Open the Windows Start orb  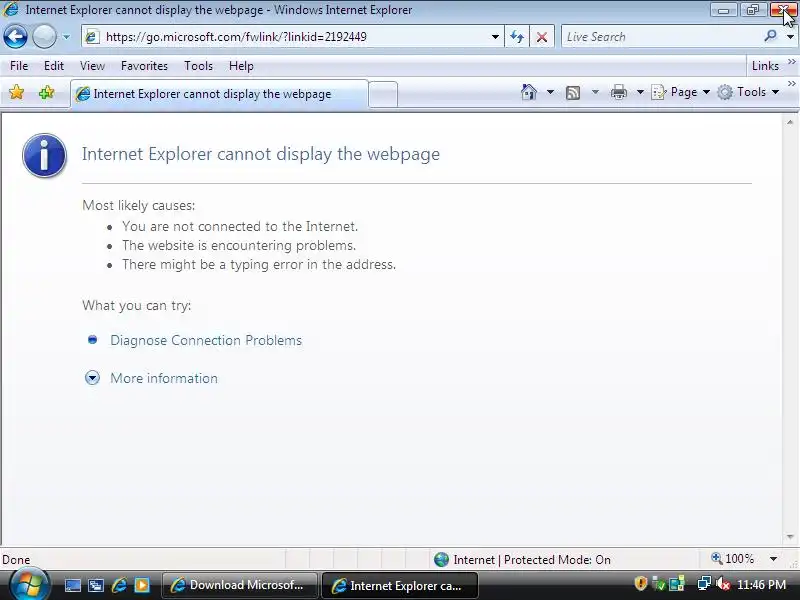[29, 585]
